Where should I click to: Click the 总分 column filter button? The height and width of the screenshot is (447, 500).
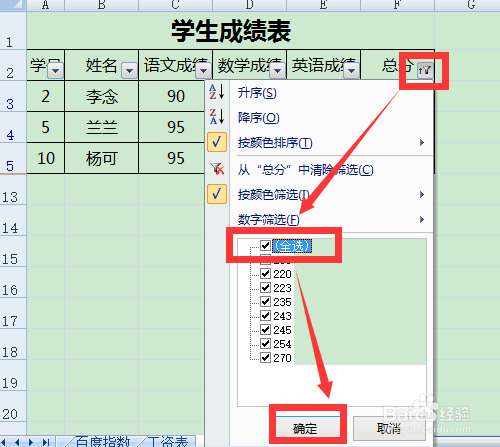[x=425, y=70]
